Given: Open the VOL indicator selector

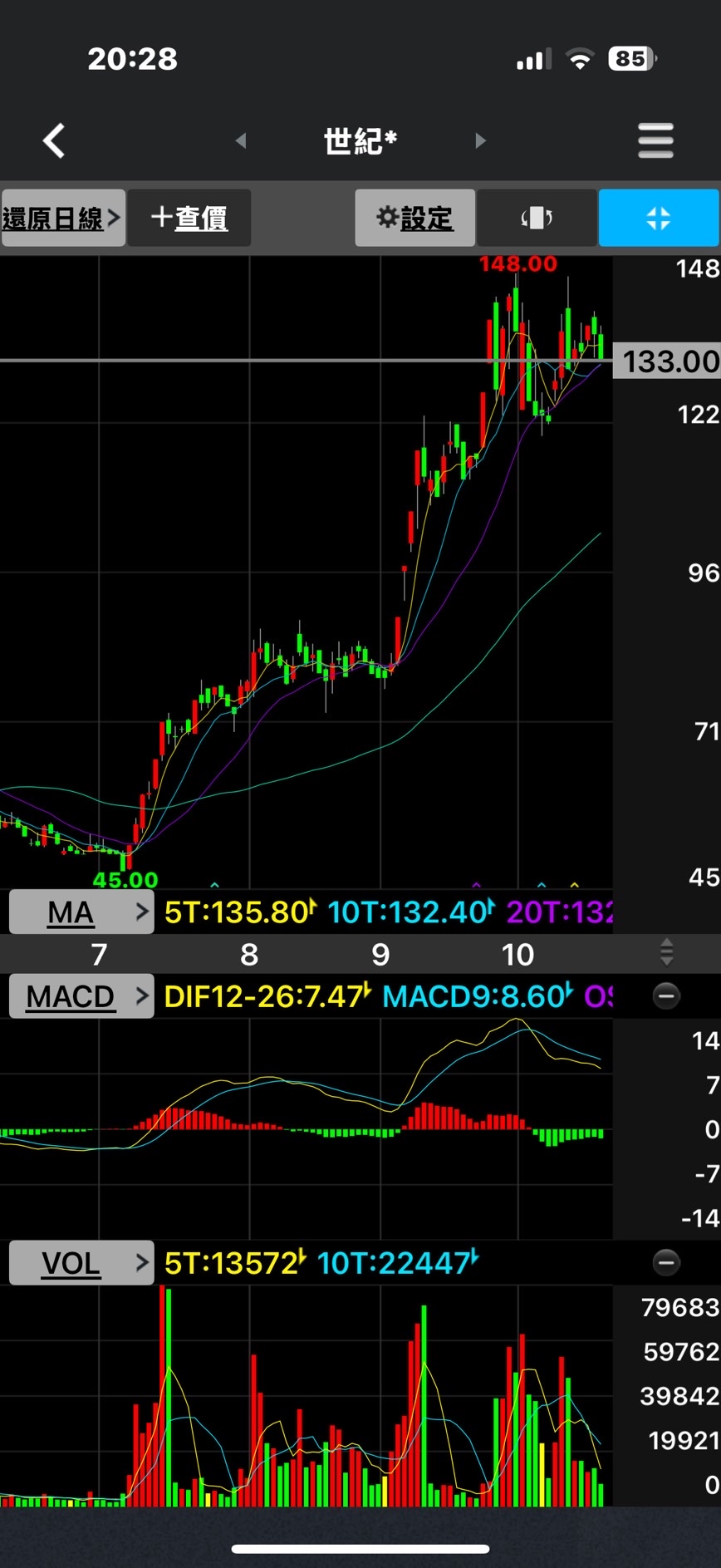Looking at the screenshot, I should (81, 1262).
